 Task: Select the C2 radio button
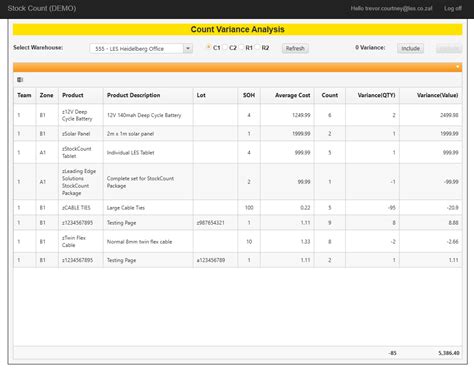225,47
